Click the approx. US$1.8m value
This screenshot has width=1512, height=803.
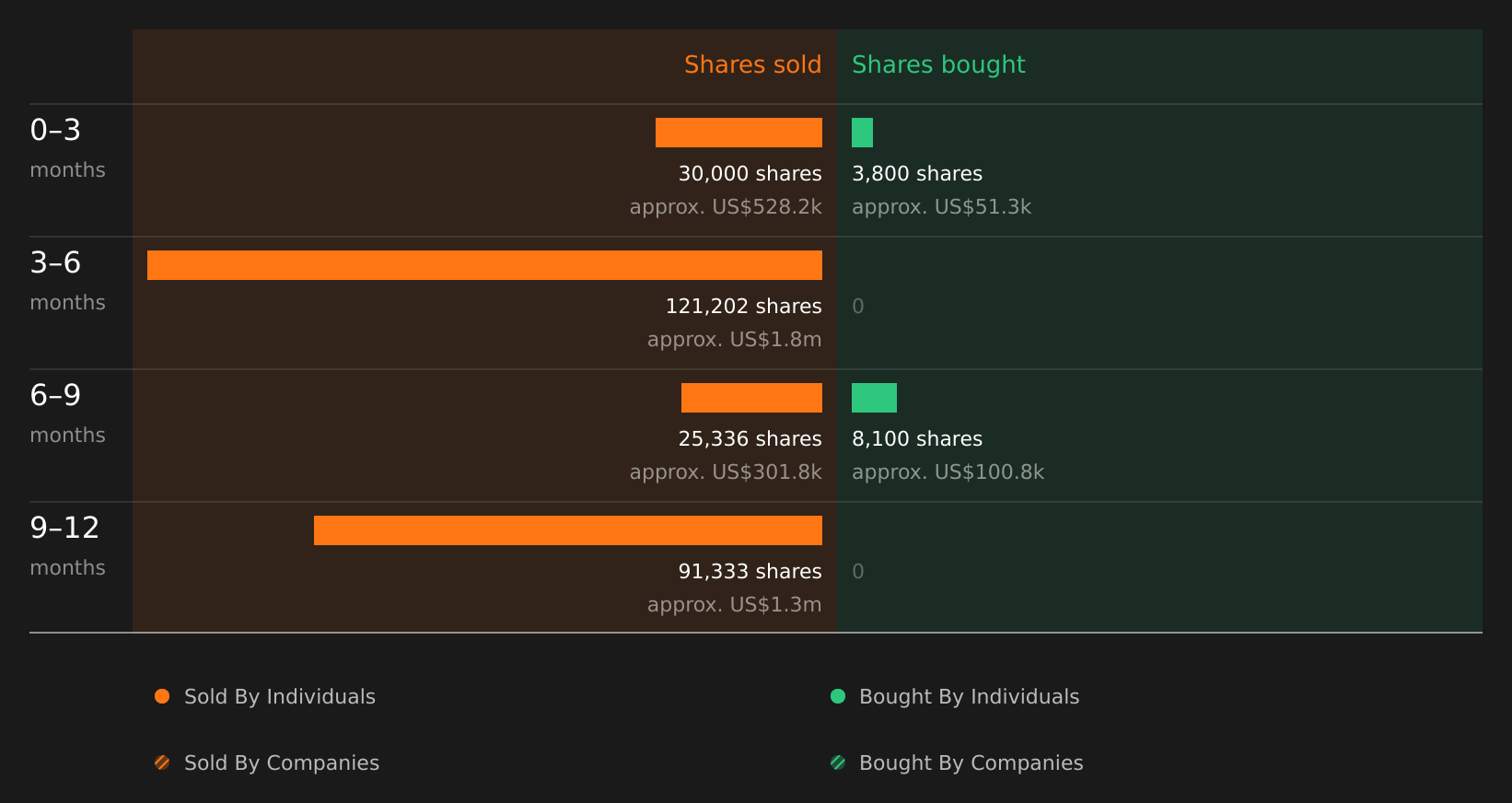click(x=735, y=340)
